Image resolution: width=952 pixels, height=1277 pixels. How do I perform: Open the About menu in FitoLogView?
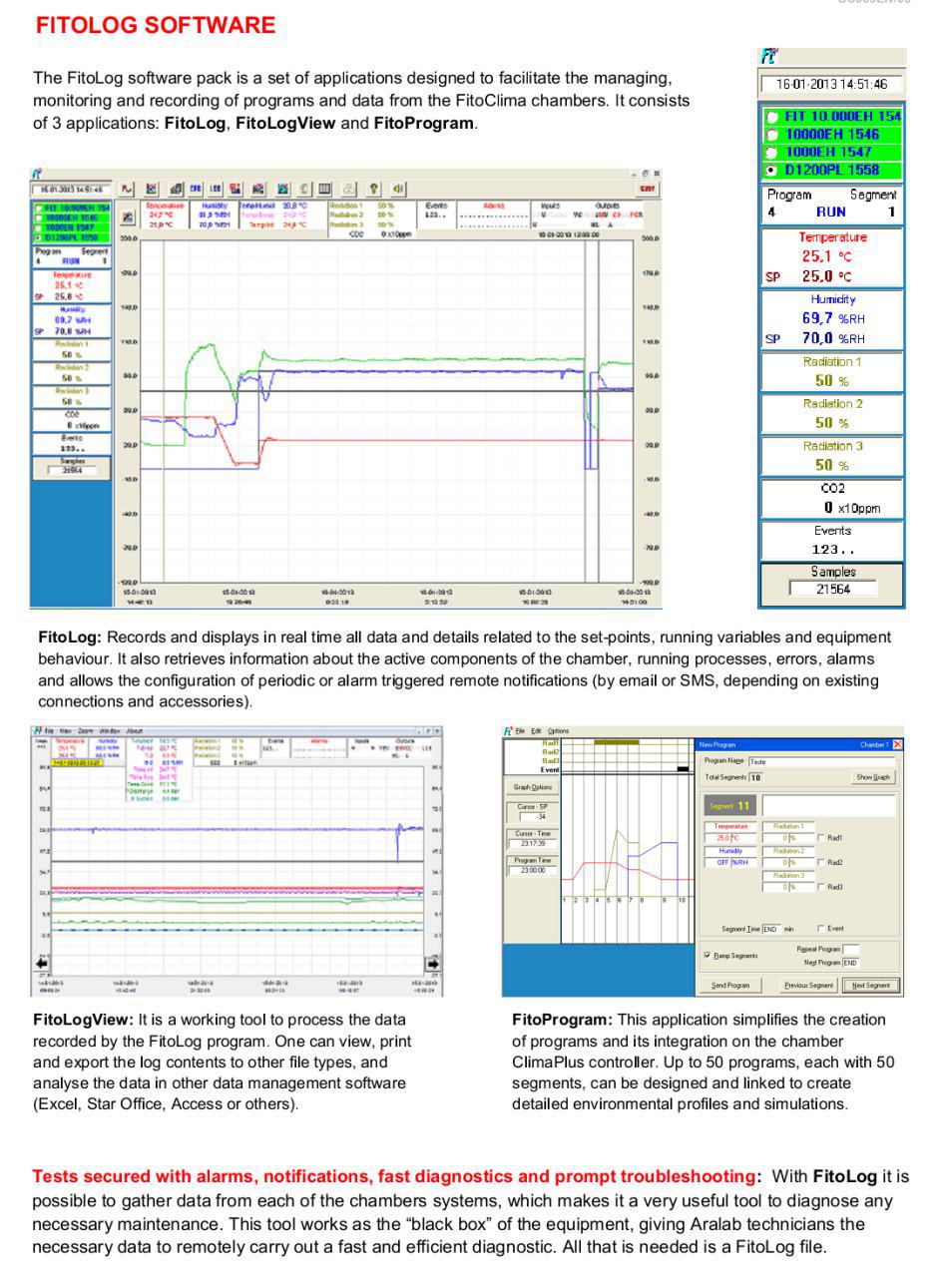click(x=134, y=731)
